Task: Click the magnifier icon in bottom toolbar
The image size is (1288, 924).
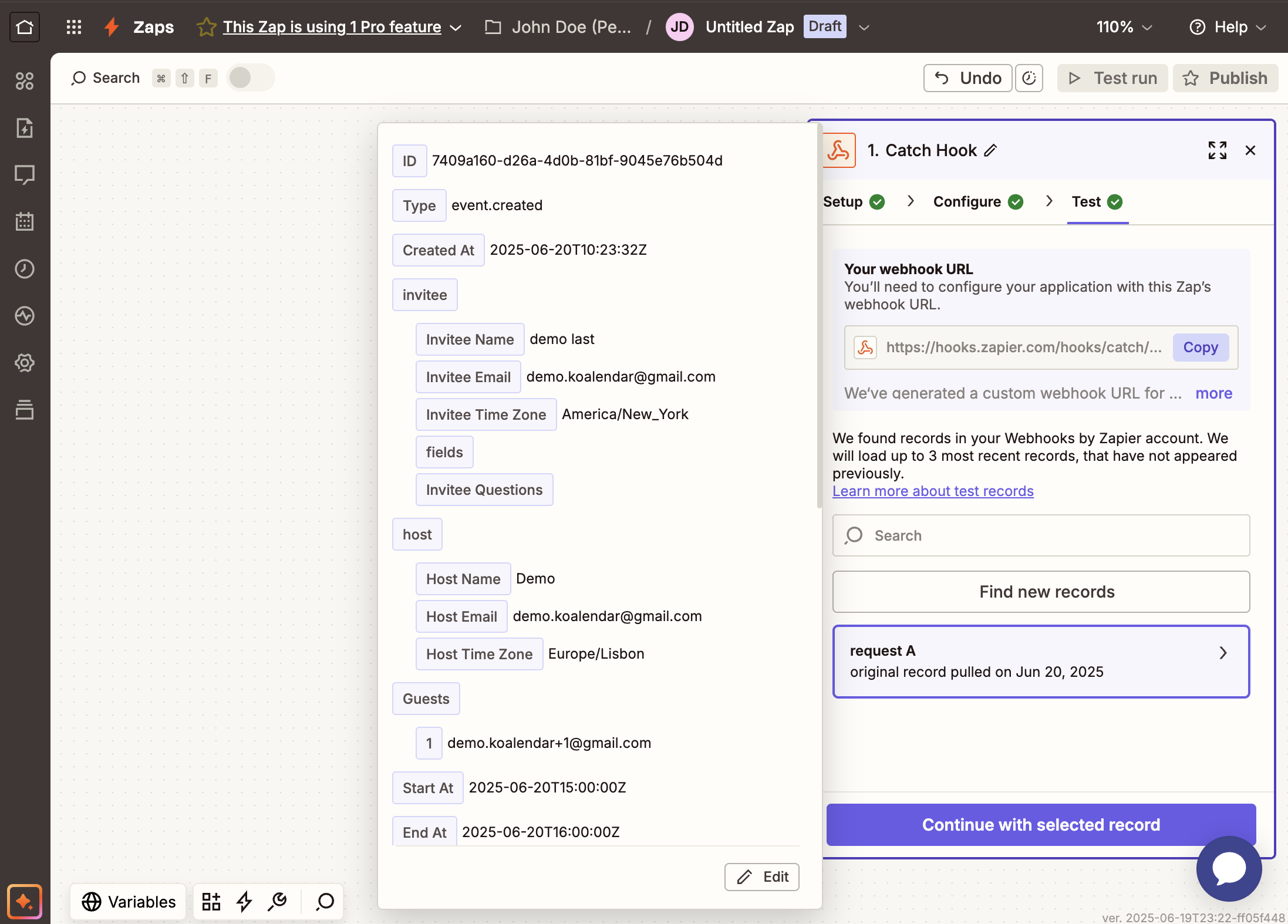Action: click(x=325, y=901)
